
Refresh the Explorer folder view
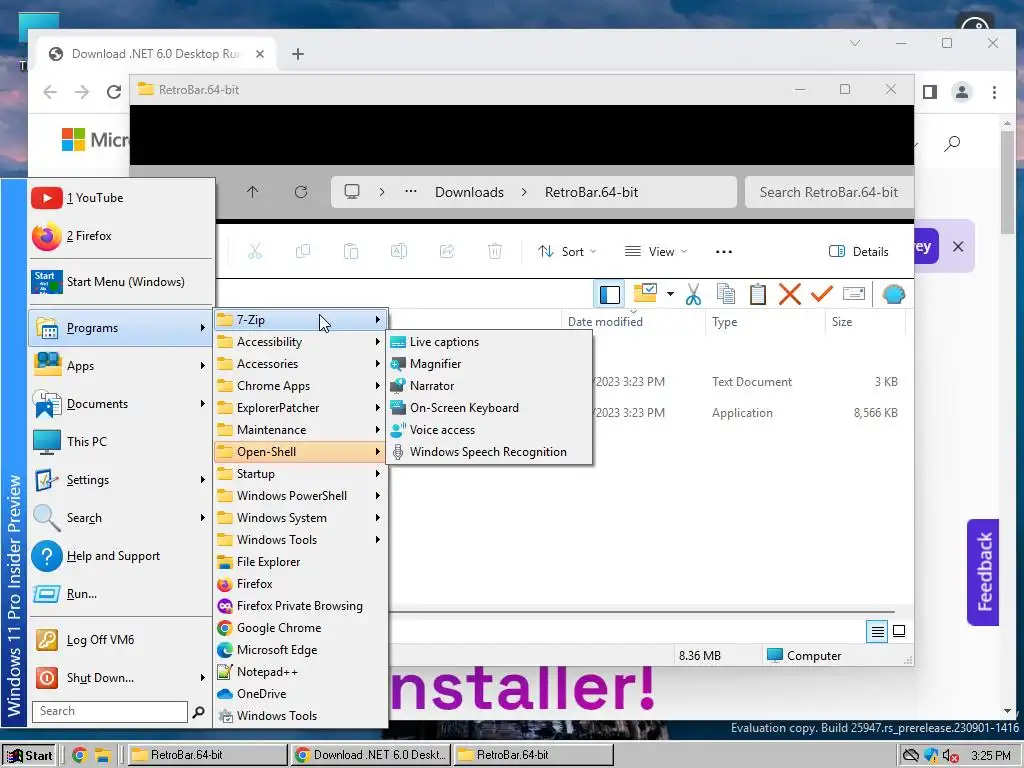tap(301, 192)
